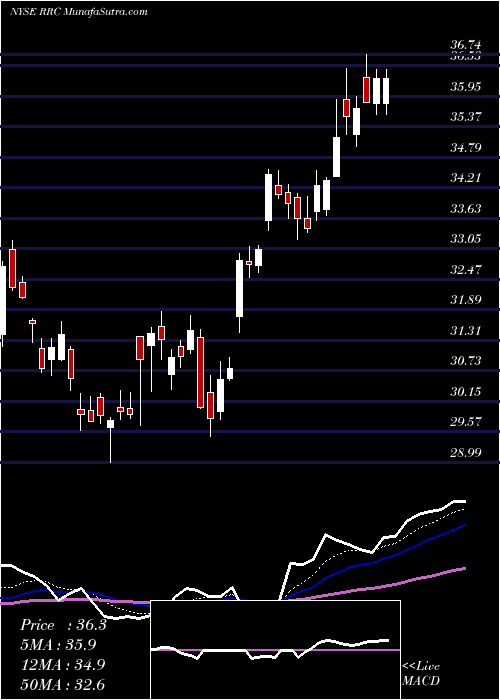Click the 34.21 price axis label
Screen dimensions: 500x700
(465, 178)
